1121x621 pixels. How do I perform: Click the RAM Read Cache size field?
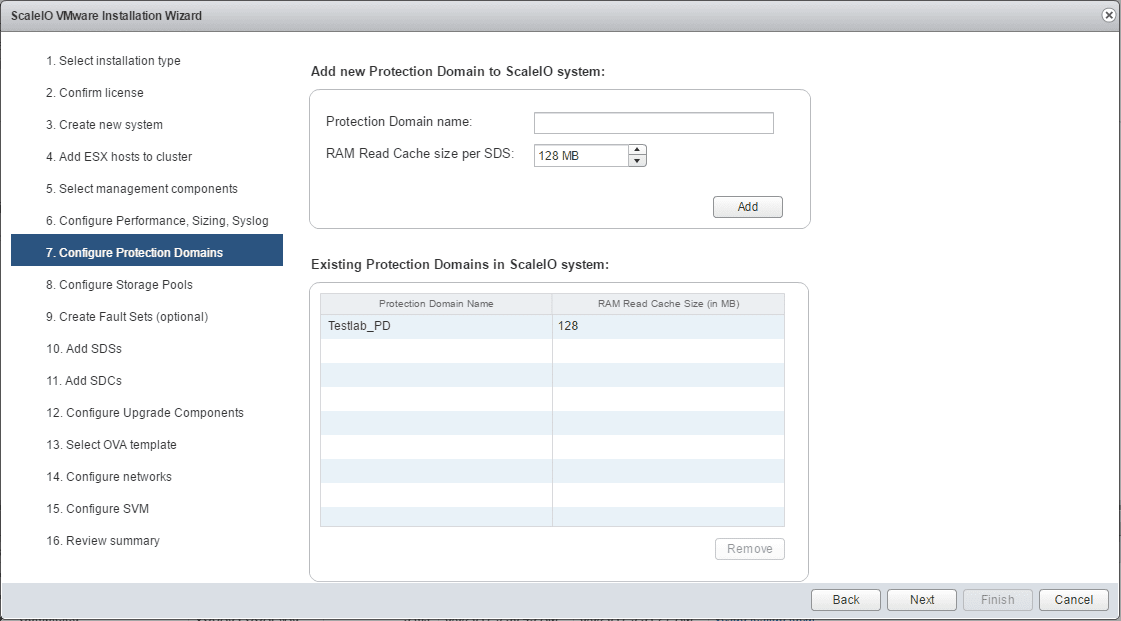(581, 155)
